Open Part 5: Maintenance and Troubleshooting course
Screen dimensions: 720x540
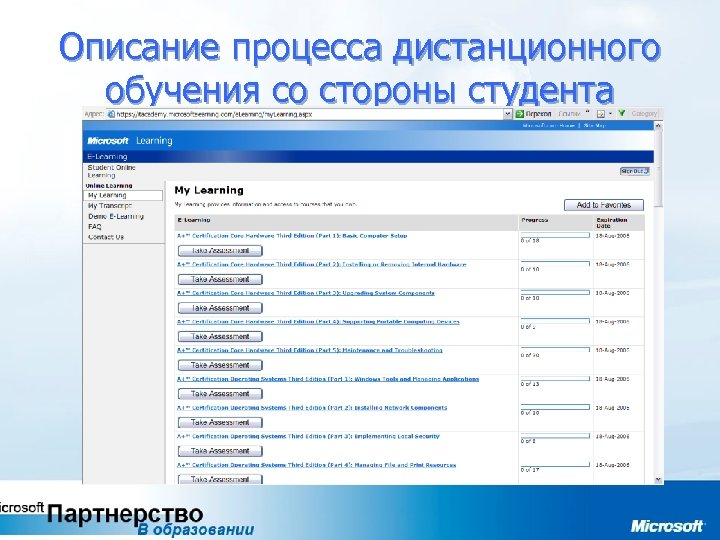[x=309, y=350]
